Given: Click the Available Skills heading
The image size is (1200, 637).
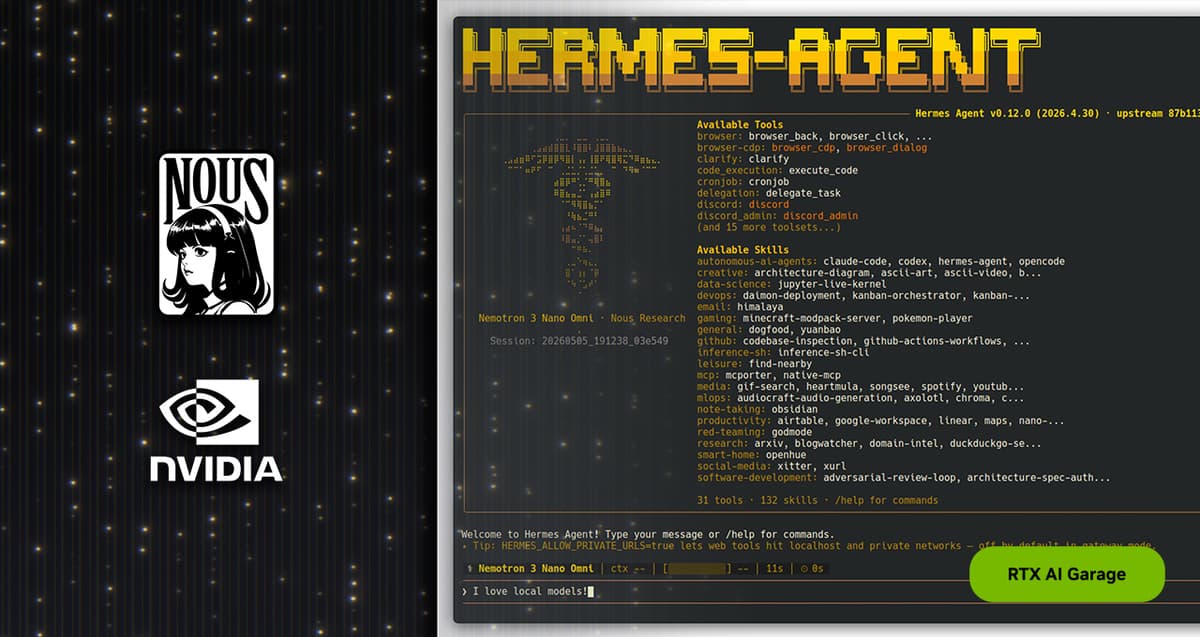Looking at the screenshot, I should coord(743,249).
